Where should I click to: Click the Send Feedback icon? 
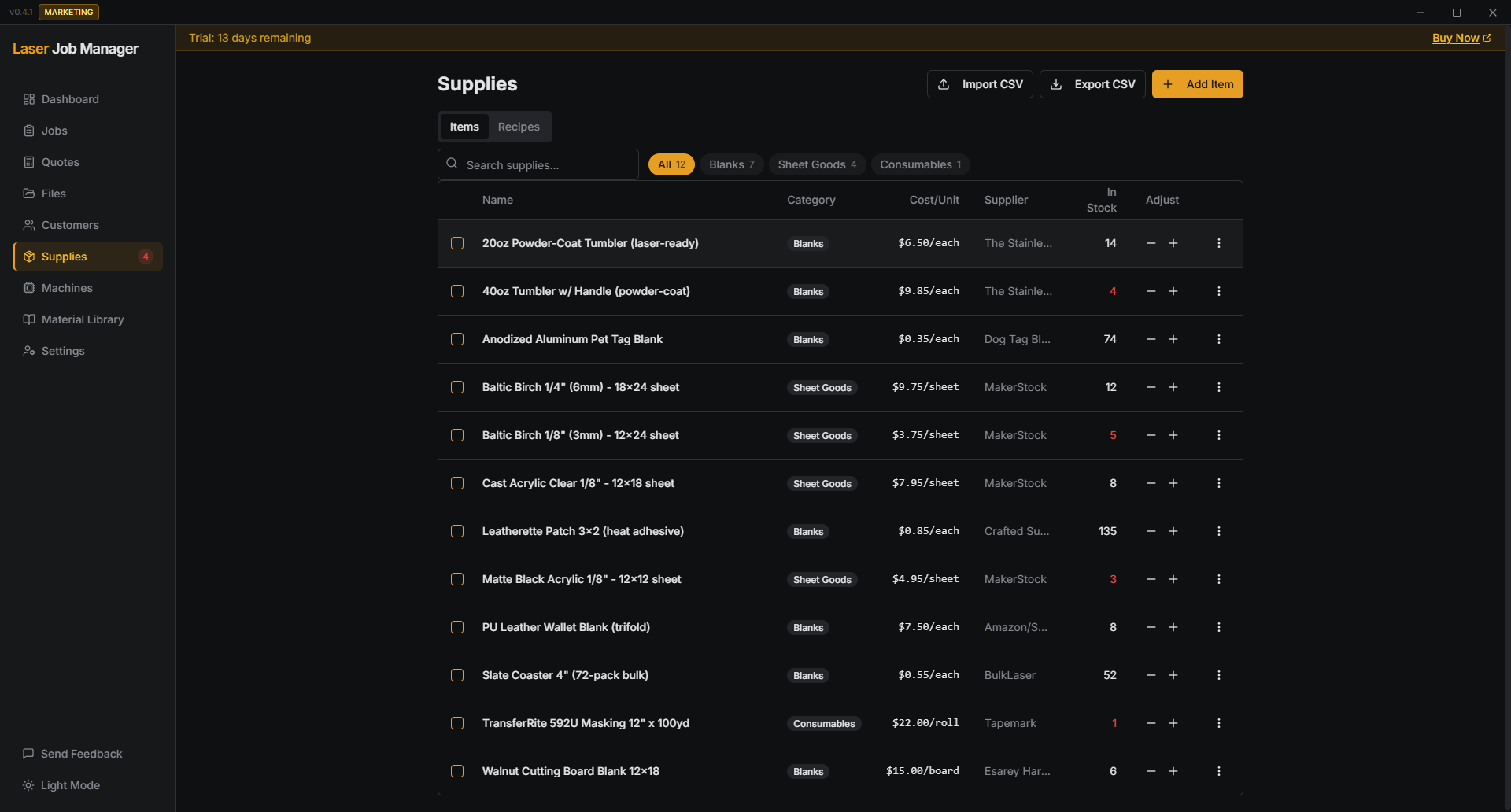coord(28,754)
